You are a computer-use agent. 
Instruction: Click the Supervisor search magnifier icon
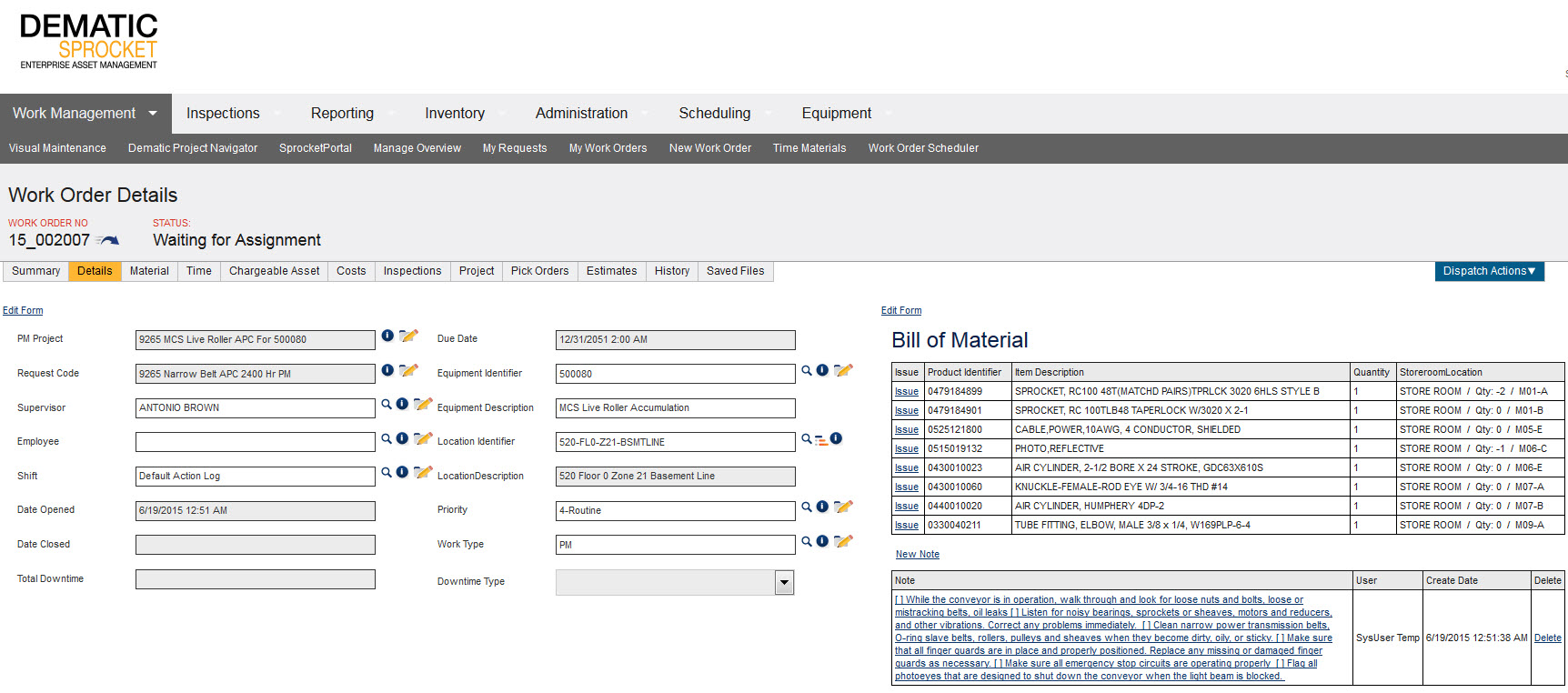(387, 404)
